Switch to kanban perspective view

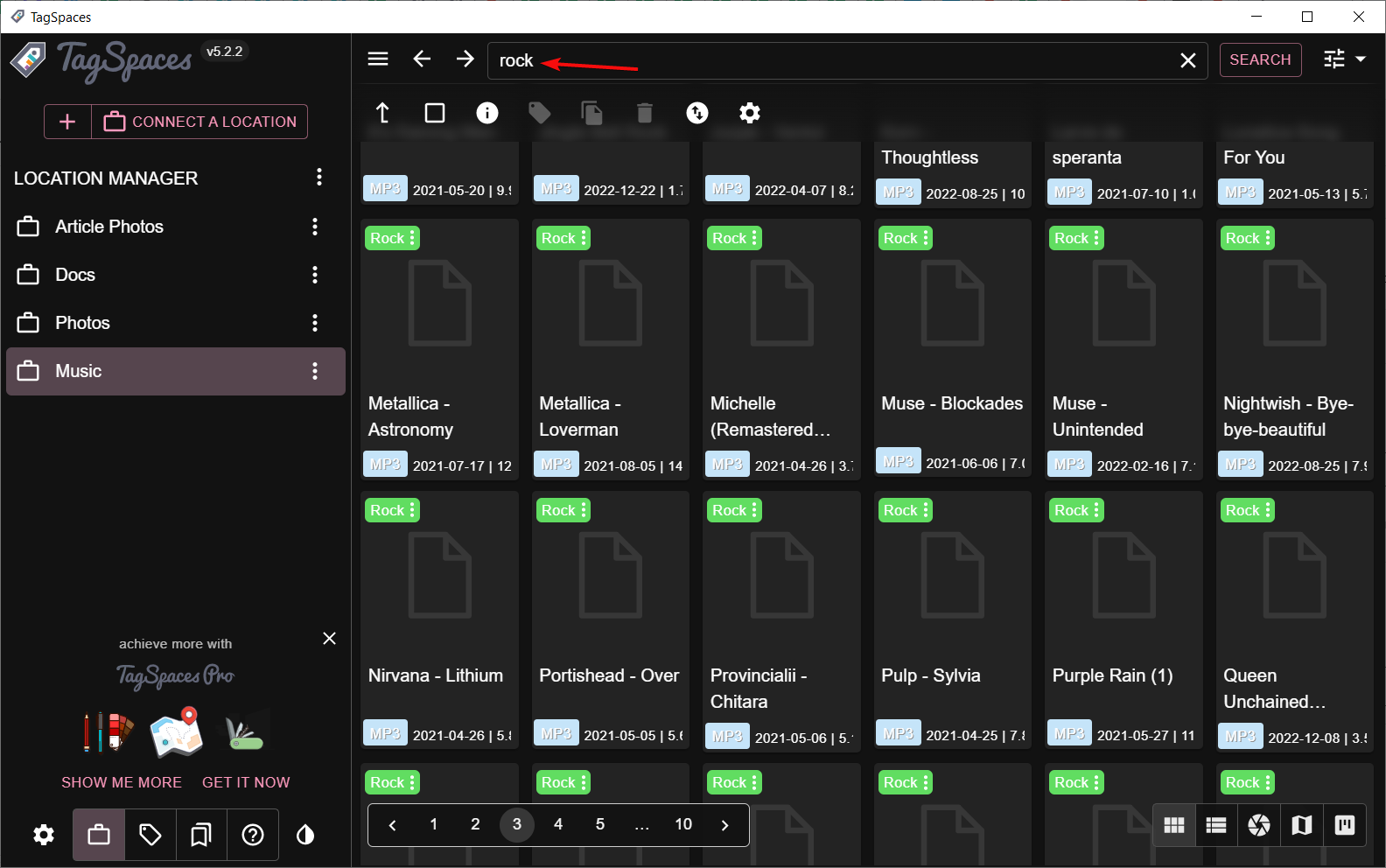tap(1345, 825)
